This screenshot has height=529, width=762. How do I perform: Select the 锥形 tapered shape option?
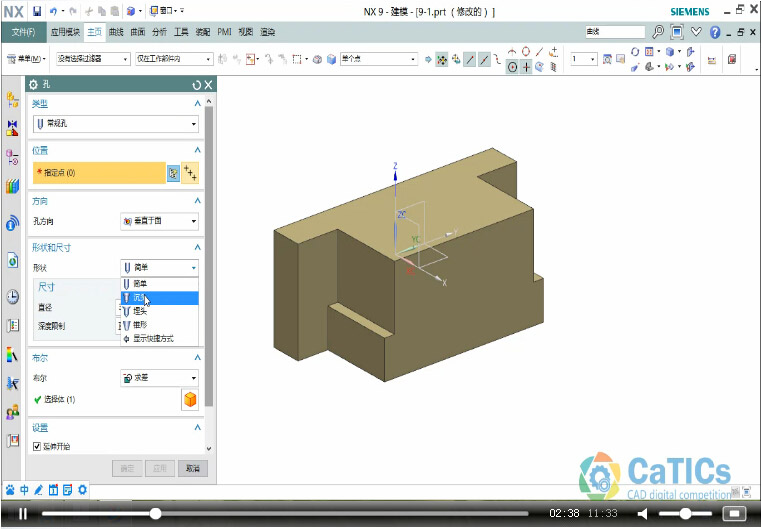[x=159, y=325]
